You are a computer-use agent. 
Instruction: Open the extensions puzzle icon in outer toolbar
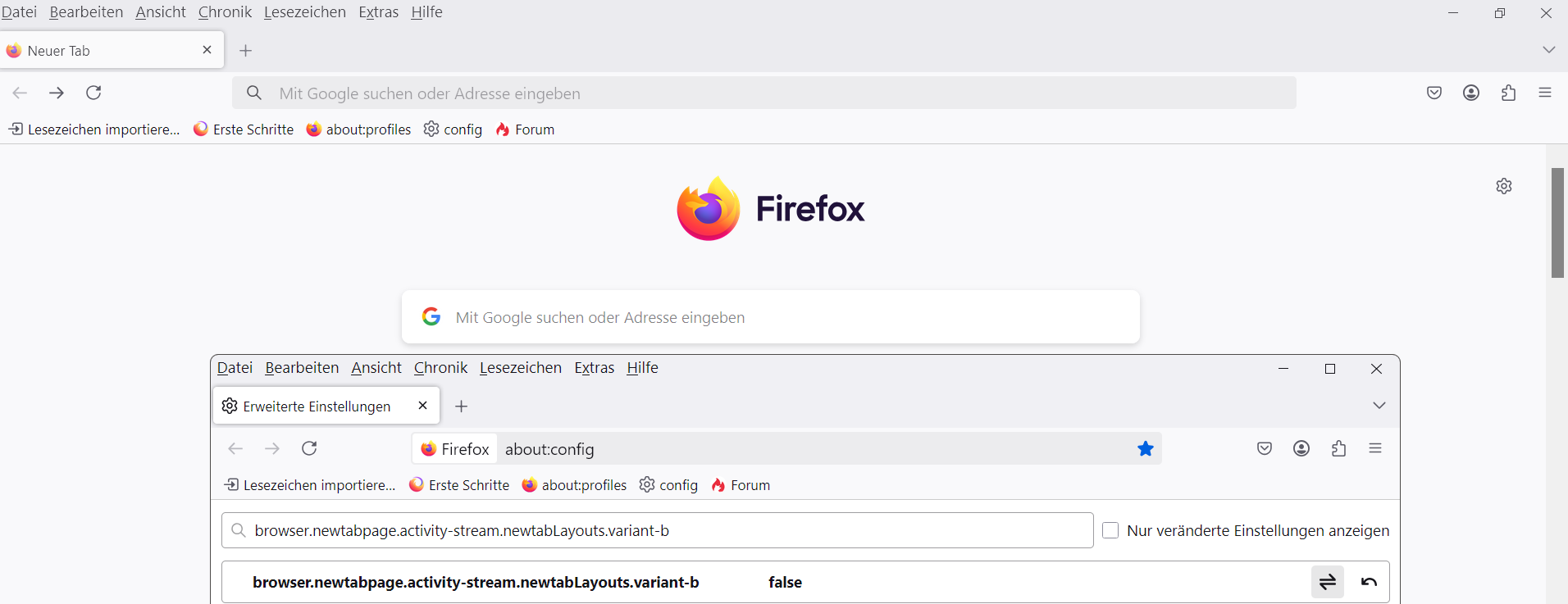coord(1508,93)
